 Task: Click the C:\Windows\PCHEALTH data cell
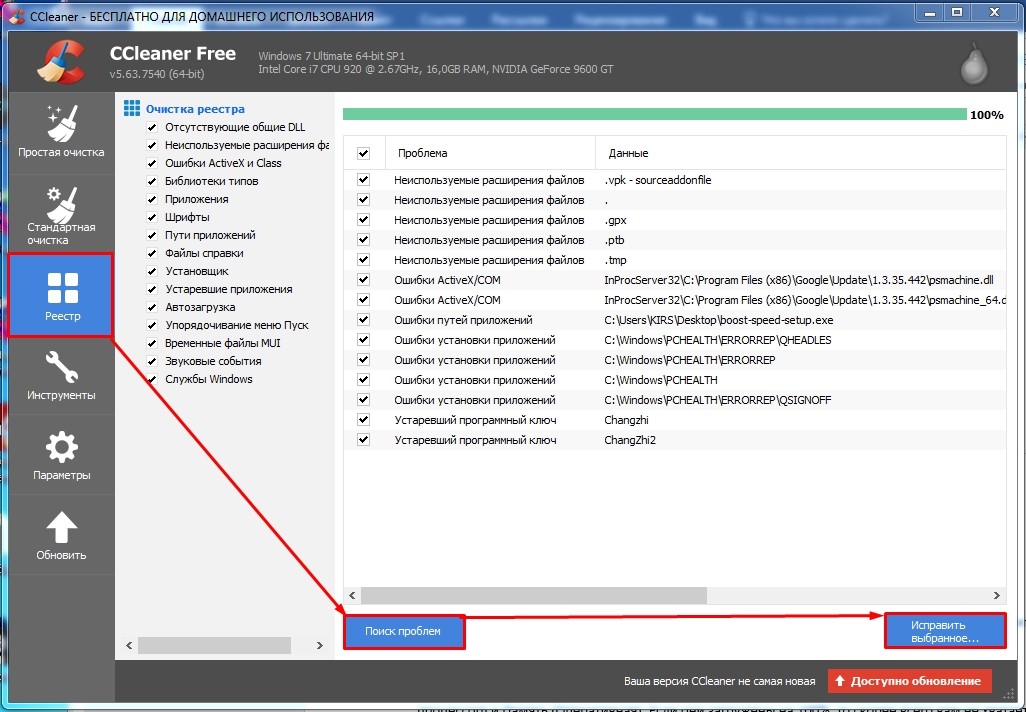click(x=661, y=380)
